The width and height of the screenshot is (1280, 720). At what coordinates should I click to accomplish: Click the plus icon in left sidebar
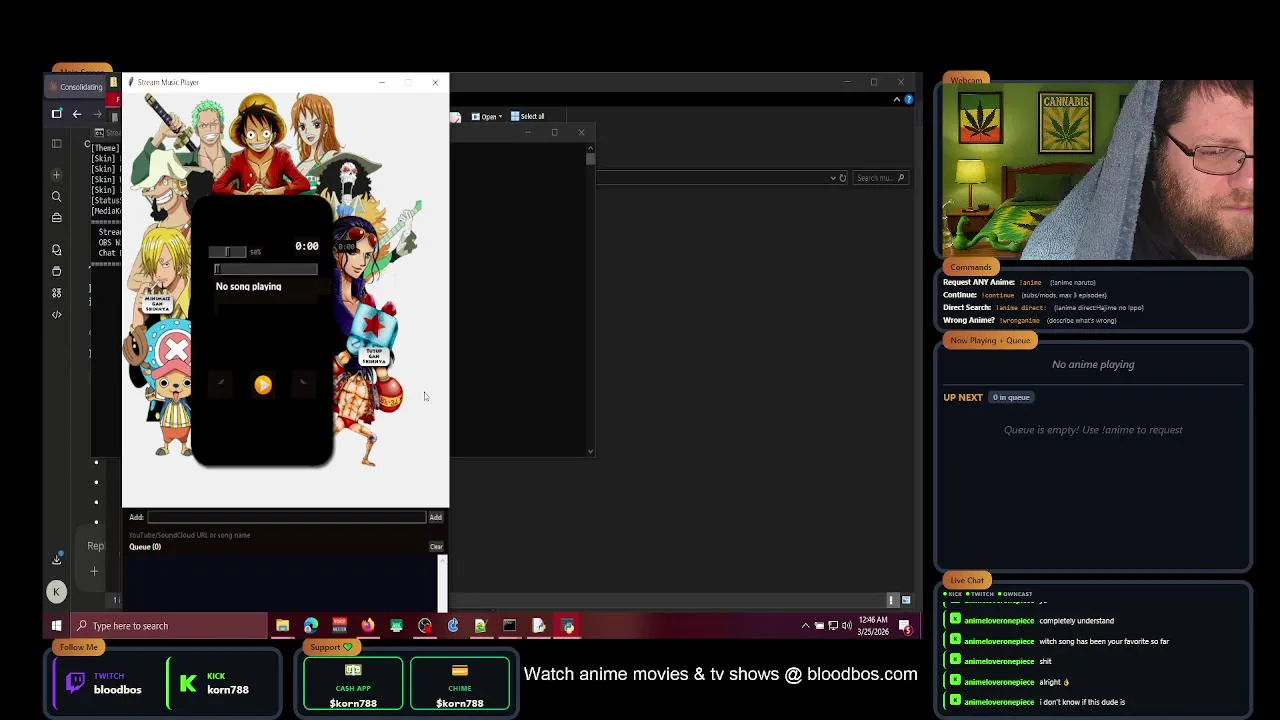click(x=56, y=175)
